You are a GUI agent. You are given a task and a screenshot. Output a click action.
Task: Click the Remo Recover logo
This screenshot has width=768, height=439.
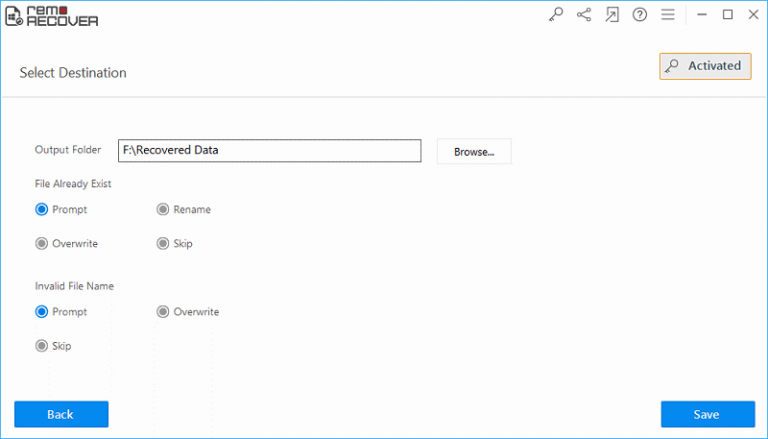pos(52,15)
